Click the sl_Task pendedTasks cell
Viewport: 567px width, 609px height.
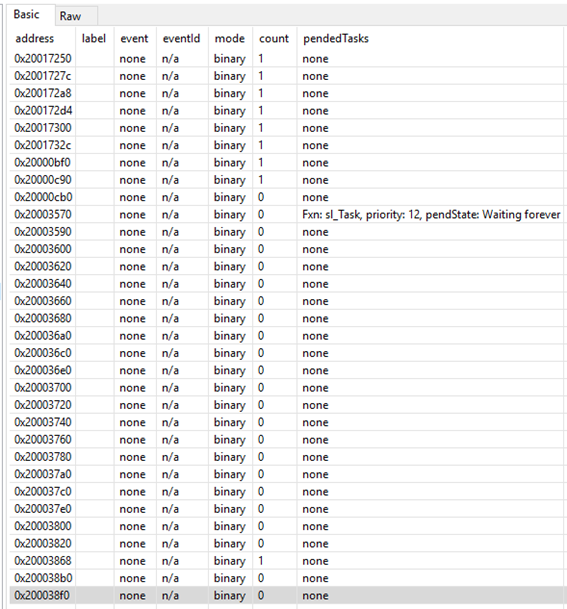pyautogui.click(x=431, y=214)
